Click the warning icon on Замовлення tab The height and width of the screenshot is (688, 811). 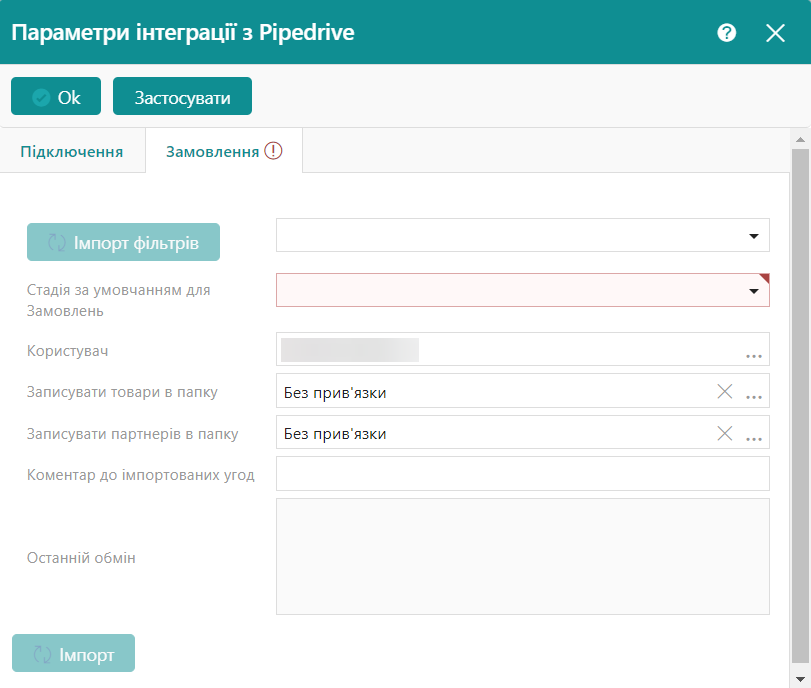[x=273, y=151]
